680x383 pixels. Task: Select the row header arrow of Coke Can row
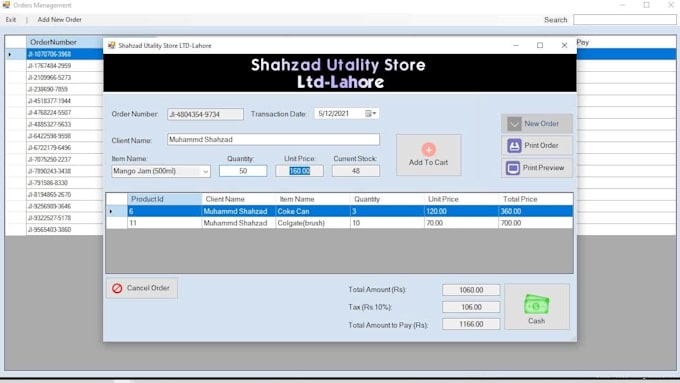point(117,211)
